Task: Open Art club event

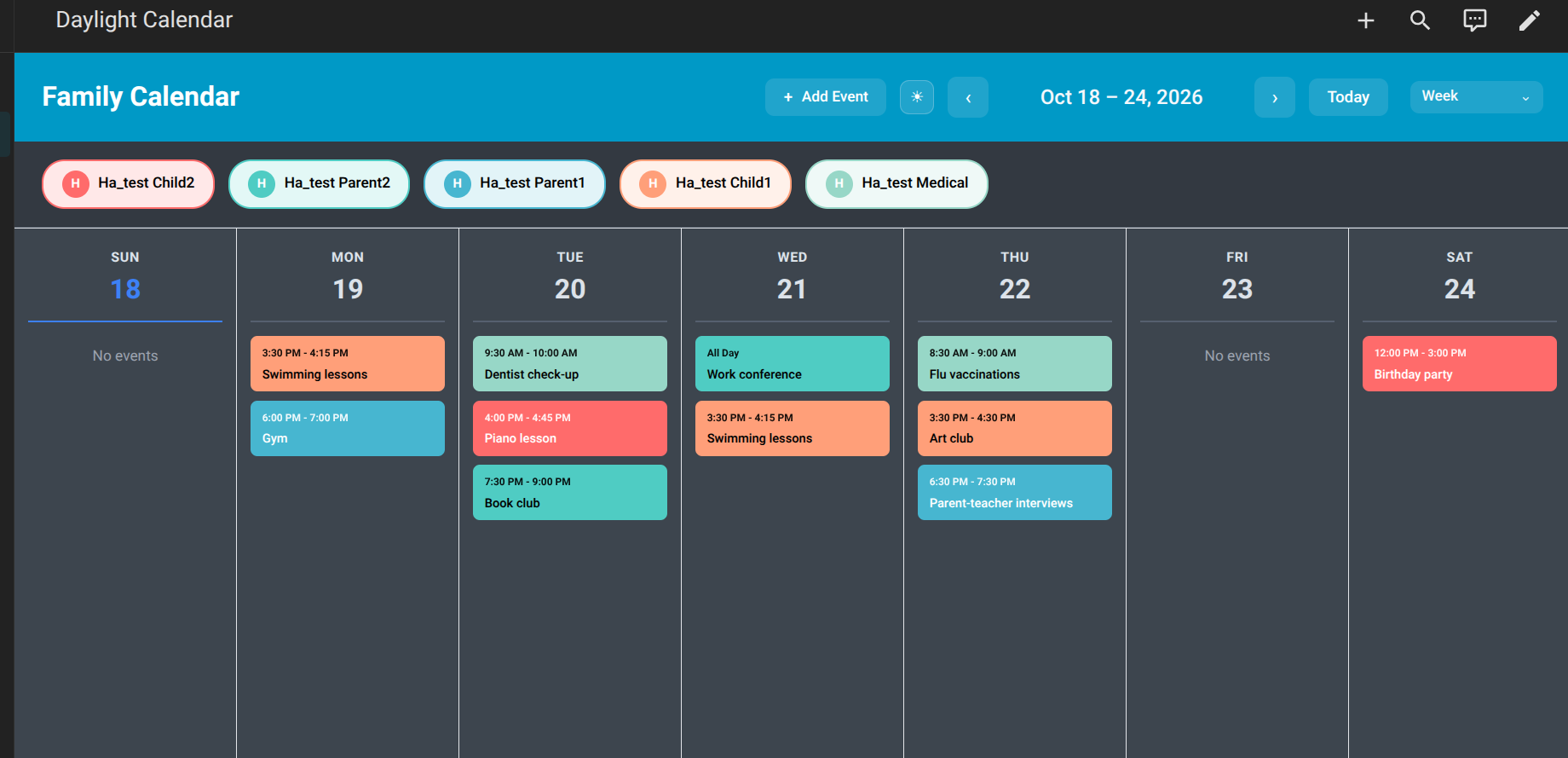Action: pyautogui.click(x=1015, y=428)
